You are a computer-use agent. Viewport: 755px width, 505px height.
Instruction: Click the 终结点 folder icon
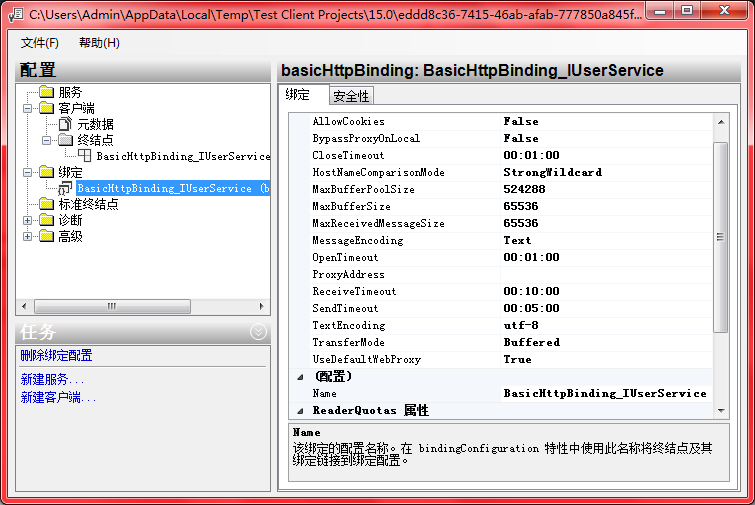pyautogui.click(x=66, y=140)
